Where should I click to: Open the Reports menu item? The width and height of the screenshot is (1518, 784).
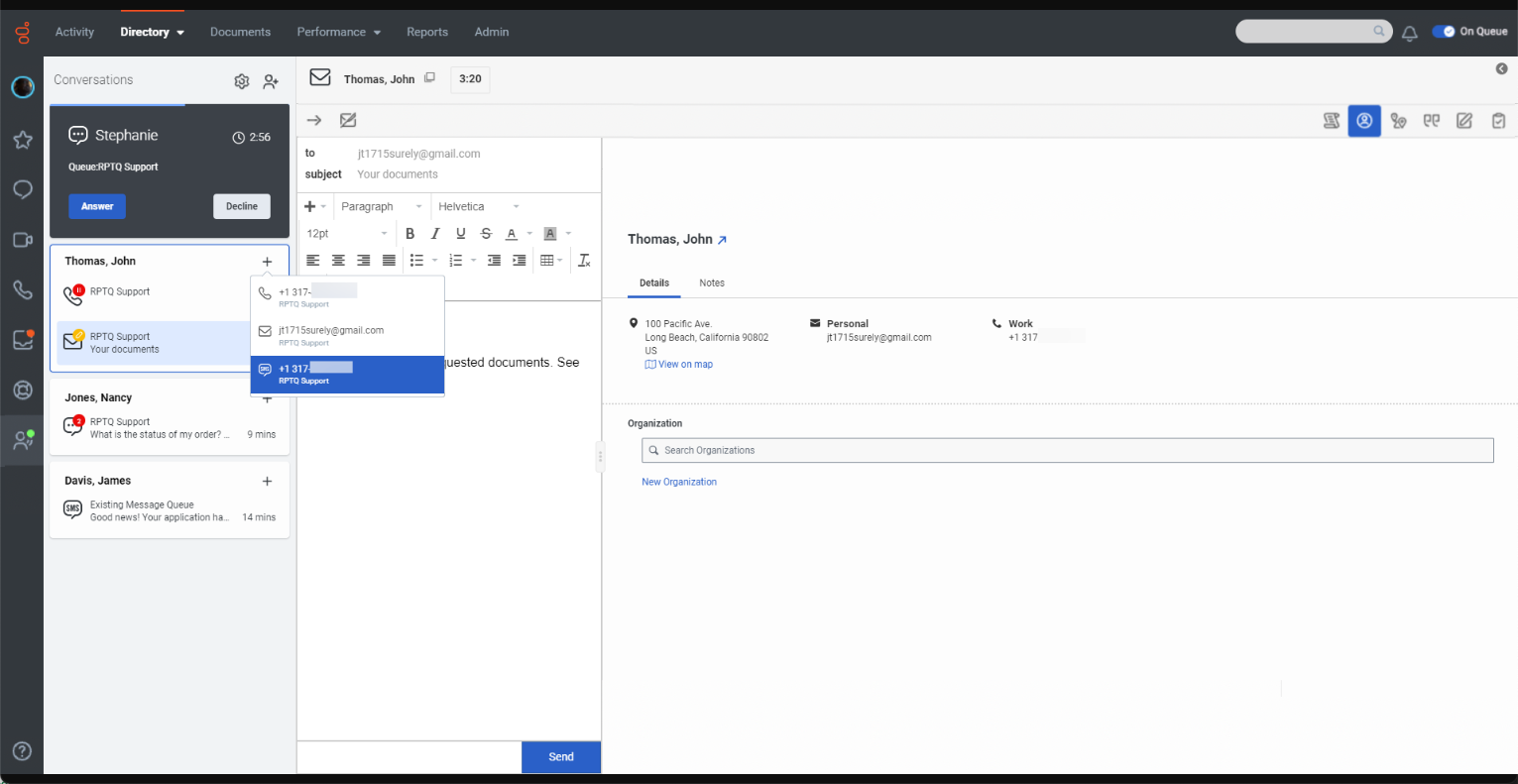coord(427,32)
